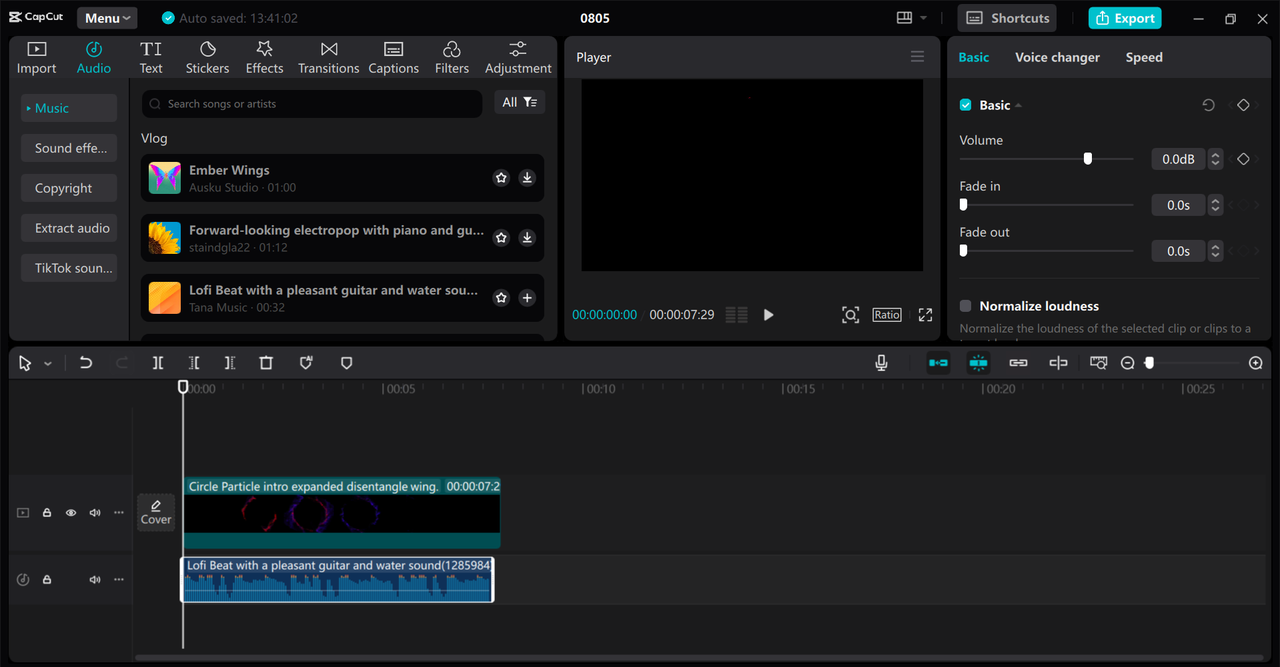Download the Forward-looking electropop track
The width and height of the screenshot is (1280, 667).
[x=527, y=238]
